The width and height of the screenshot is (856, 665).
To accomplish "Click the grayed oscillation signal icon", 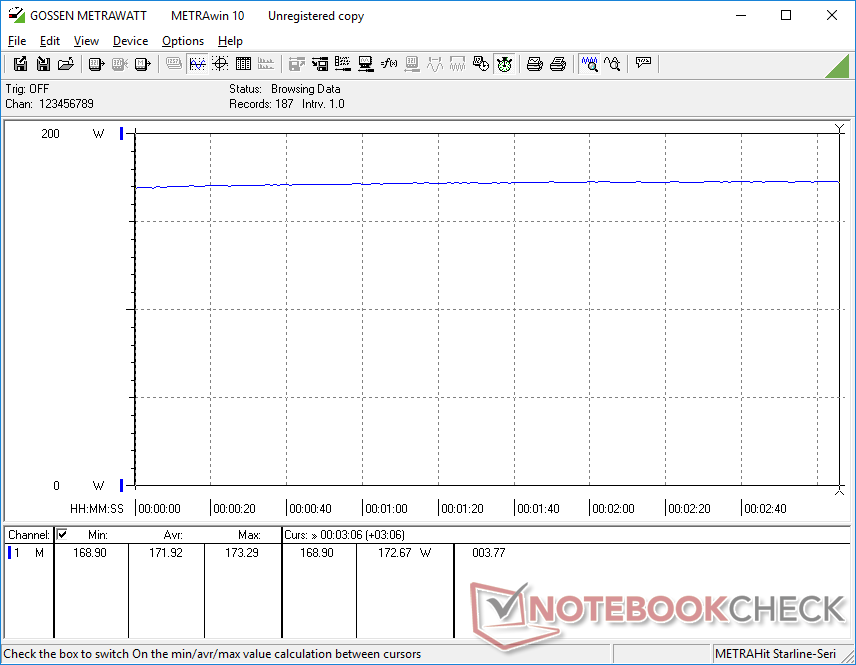I will (x=457, y=64).
